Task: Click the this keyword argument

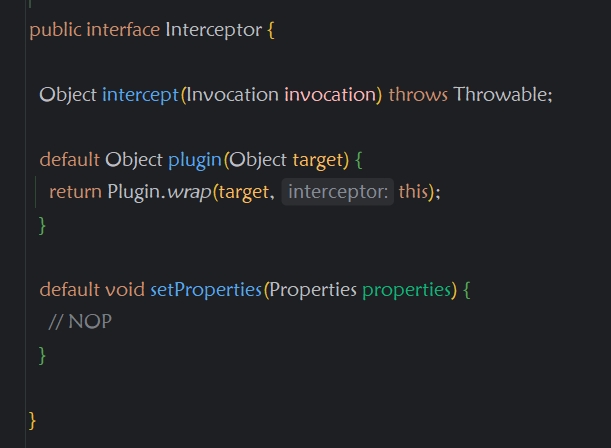Action: tap(414, 191)
